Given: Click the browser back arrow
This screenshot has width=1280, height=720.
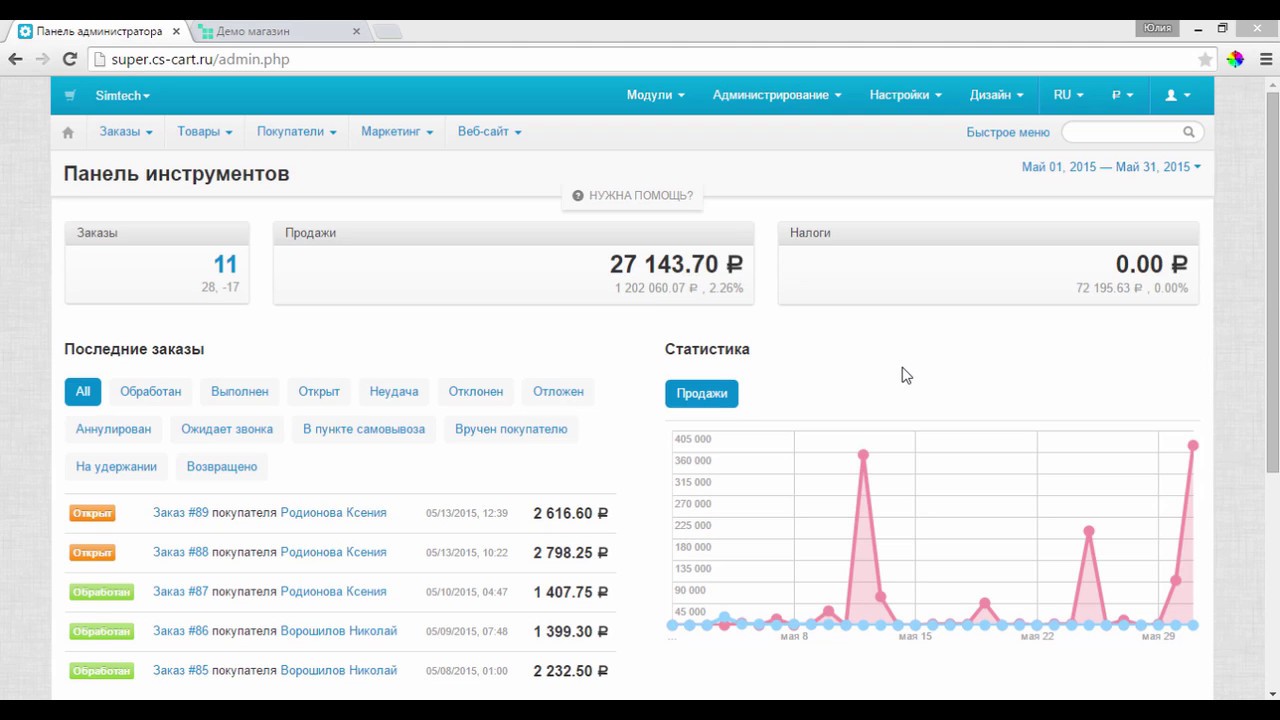Looking at the screenshot, I should point(15,59).
